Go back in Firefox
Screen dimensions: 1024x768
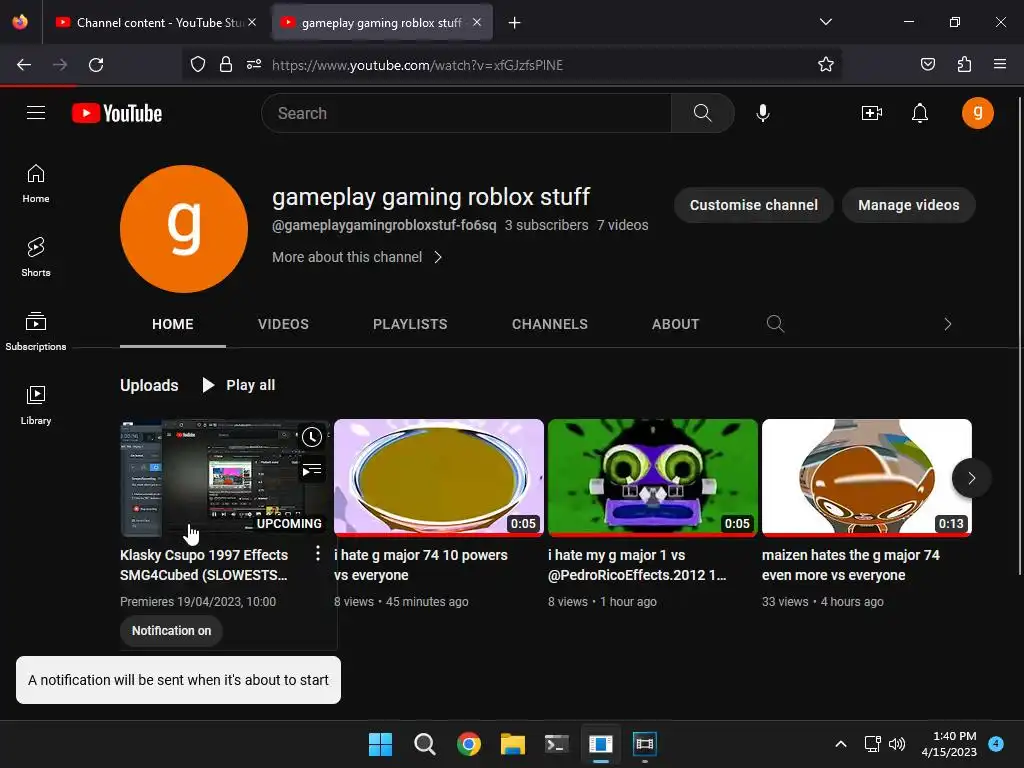[x=24, y=65]
